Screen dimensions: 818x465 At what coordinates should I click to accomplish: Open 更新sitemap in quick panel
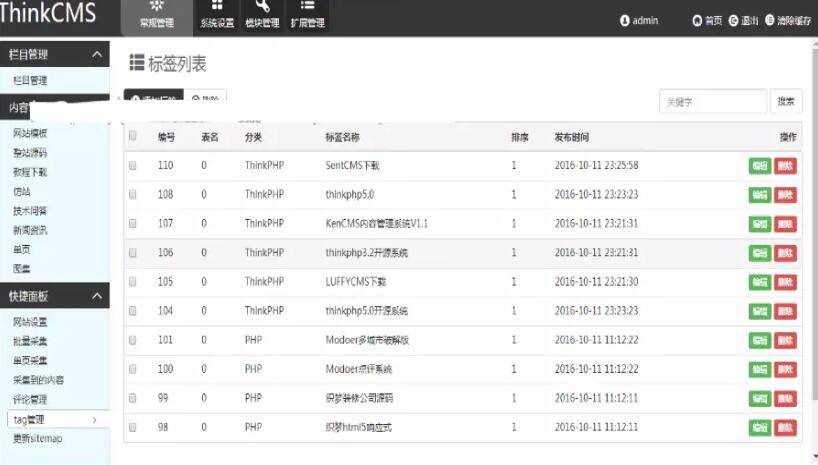pyautogui.click(x=38, y=438)
